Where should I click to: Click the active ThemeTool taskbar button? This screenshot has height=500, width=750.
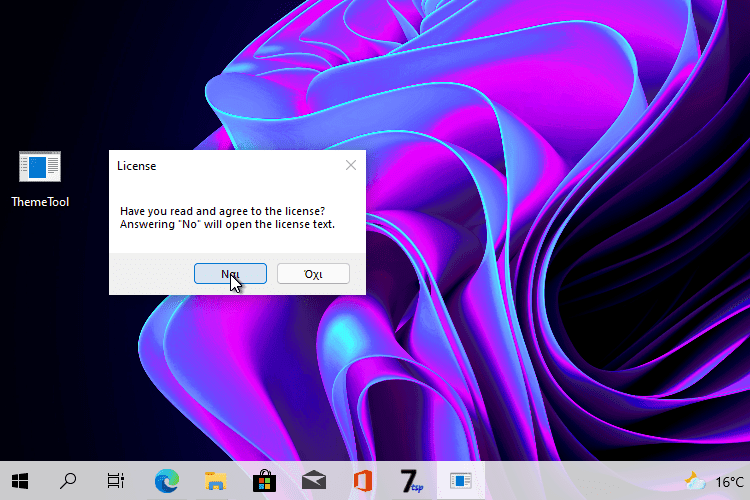click(460, 481)
